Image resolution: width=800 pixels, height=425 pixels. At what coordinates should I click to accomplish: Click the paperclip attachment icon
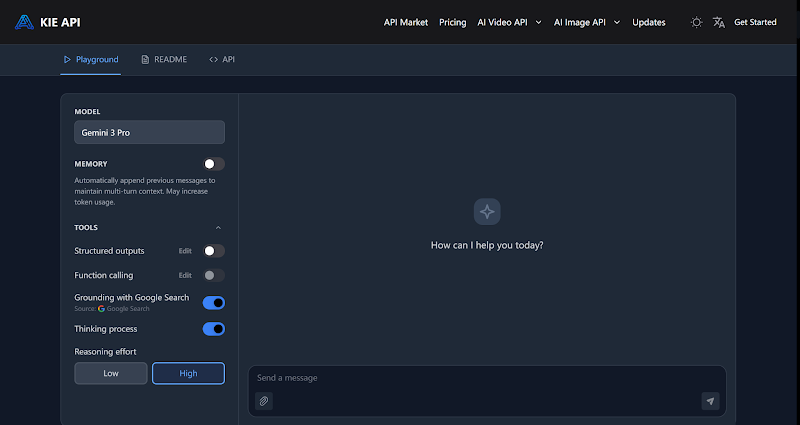pyautogui.click(x=264, y=401)
